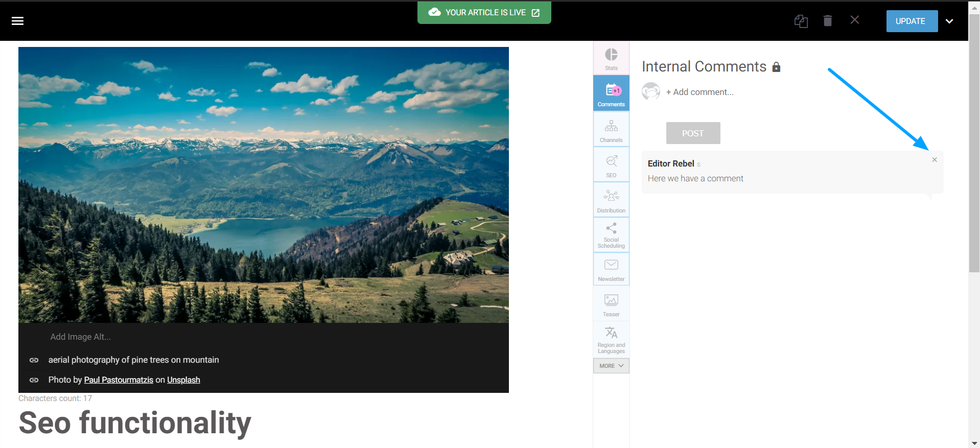980x448 pixels.
Task: Open the Your Article Is Live link
Action: click(484, 12)
